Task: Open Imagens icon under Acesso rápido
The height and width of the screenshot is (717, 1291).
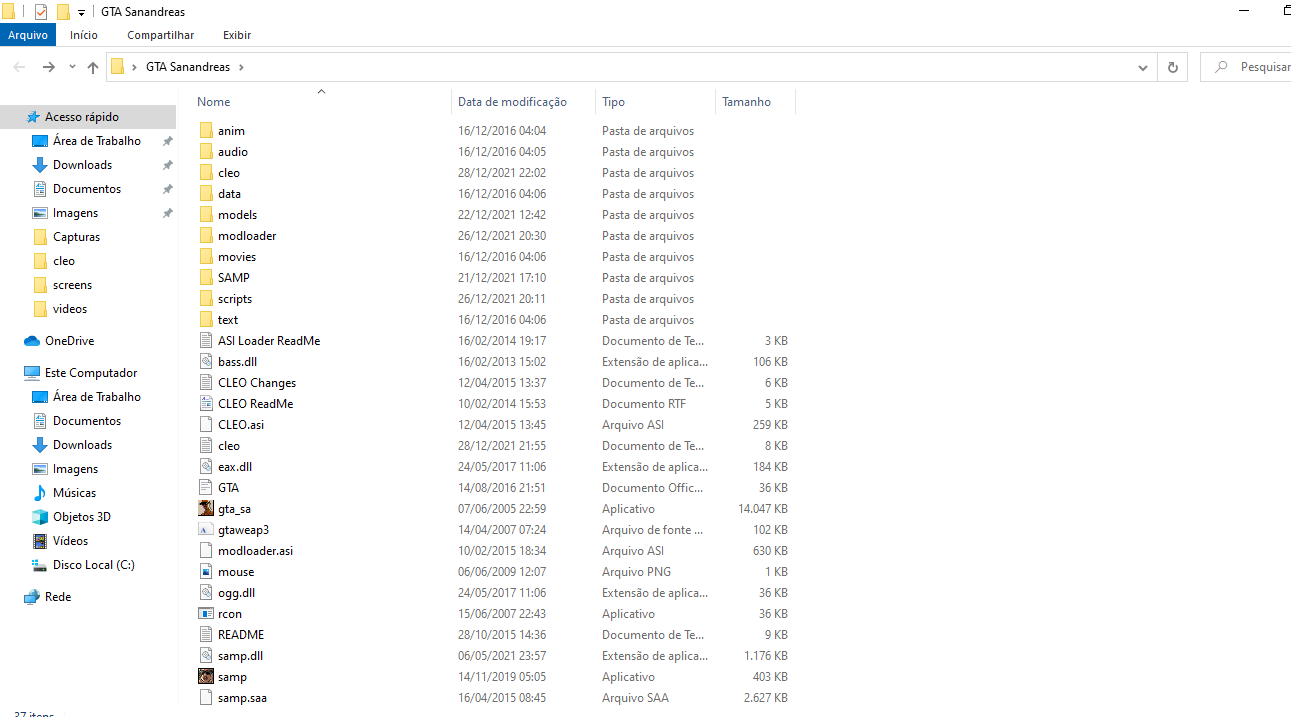Action: point(40,213)
